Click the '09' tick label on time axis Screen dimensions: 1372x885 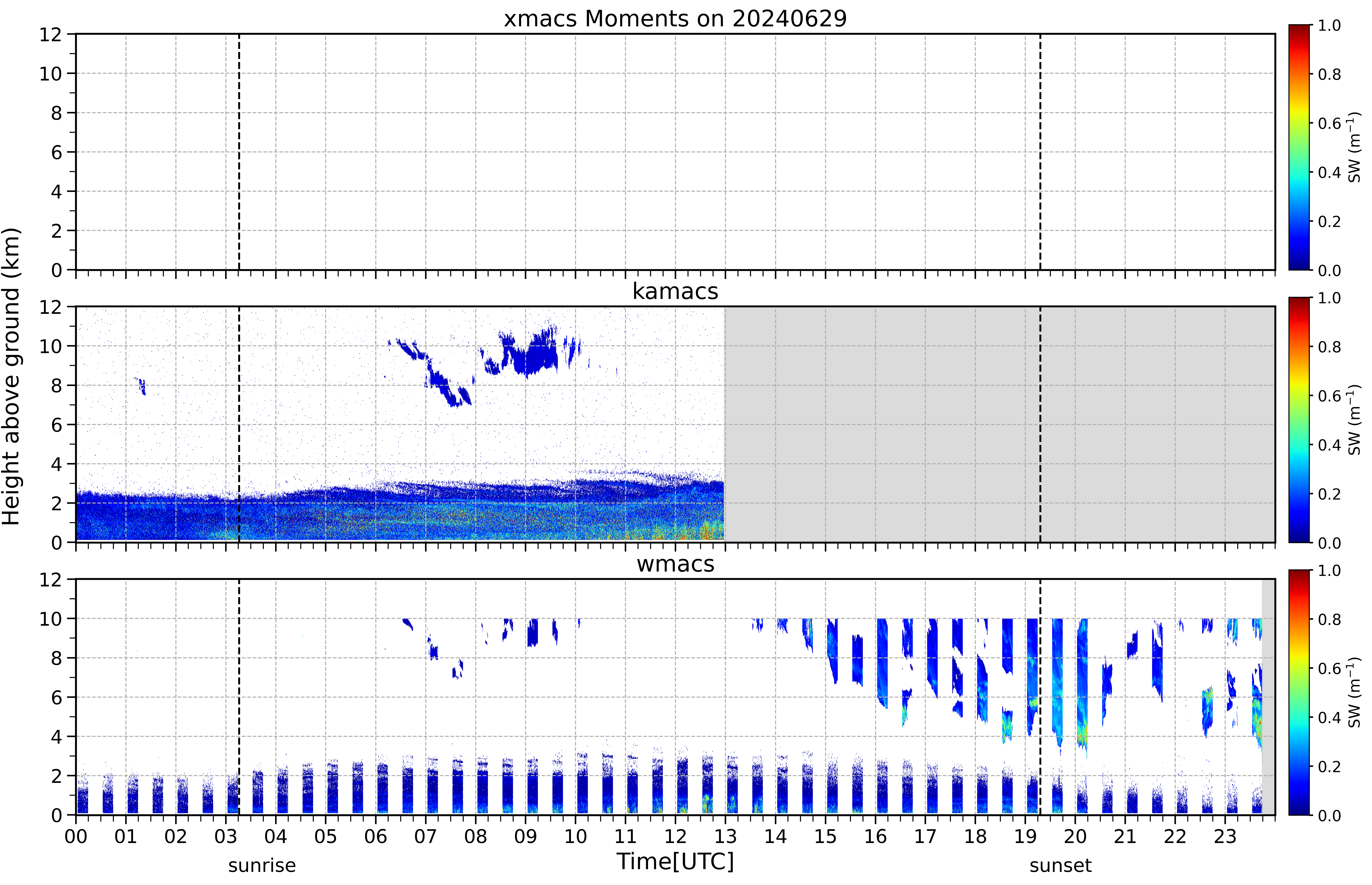tap(526, 837)
